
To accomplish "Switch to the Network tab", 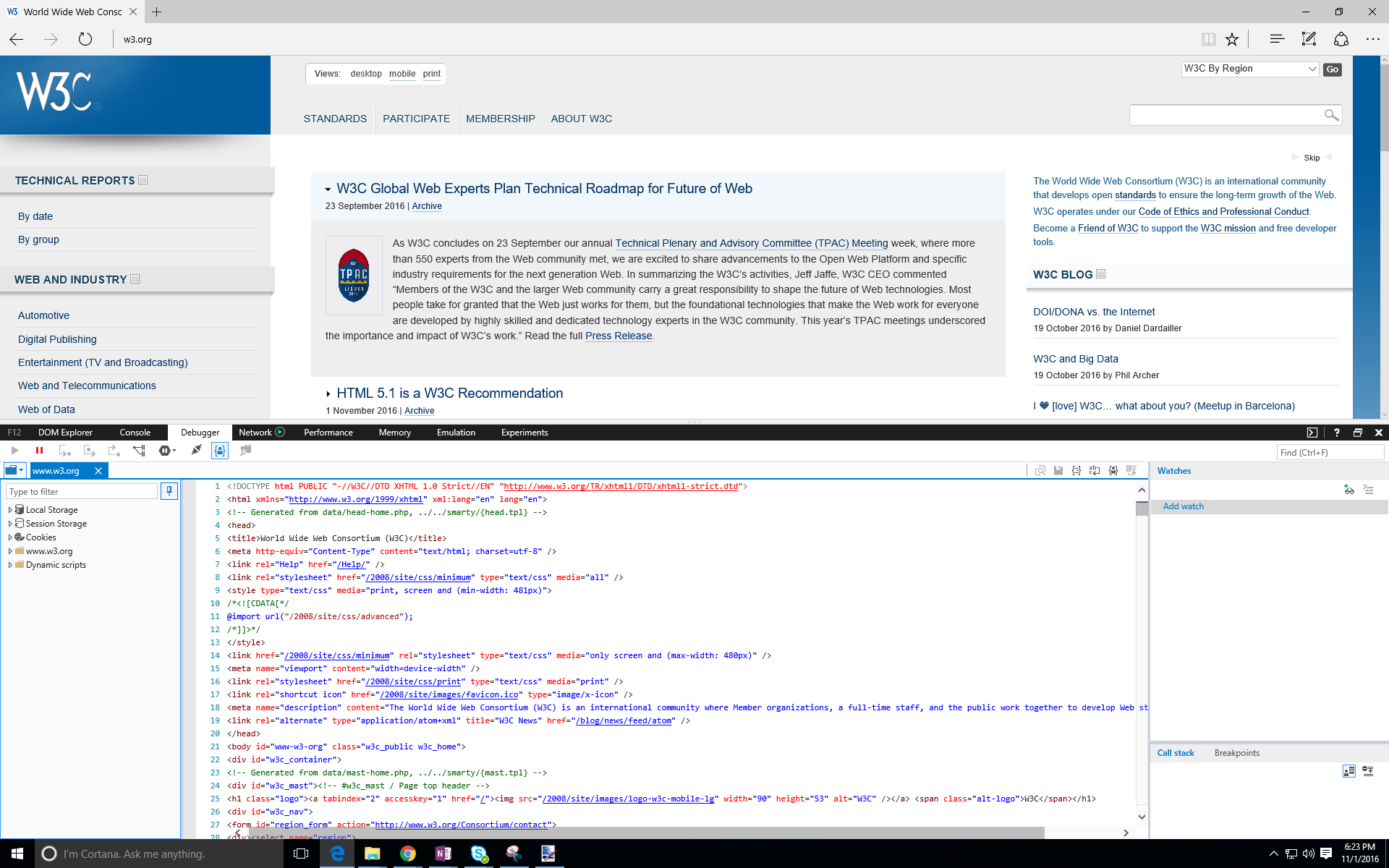I will [262, 433].
